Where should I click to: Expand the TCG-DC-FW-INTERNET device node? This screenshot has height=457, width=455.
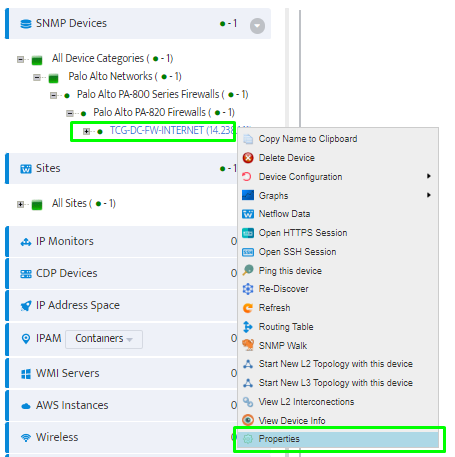pos(86,131)
